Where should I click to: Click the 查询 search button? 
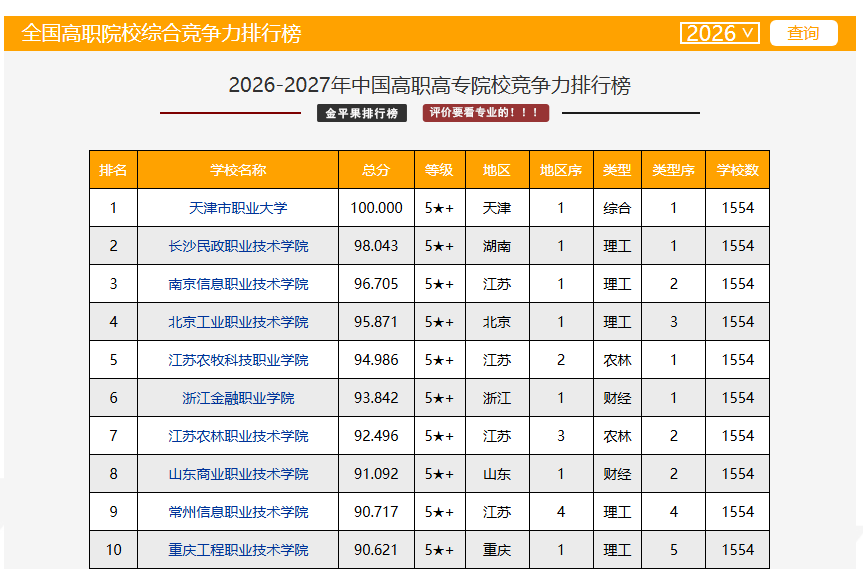pos(803,33)
